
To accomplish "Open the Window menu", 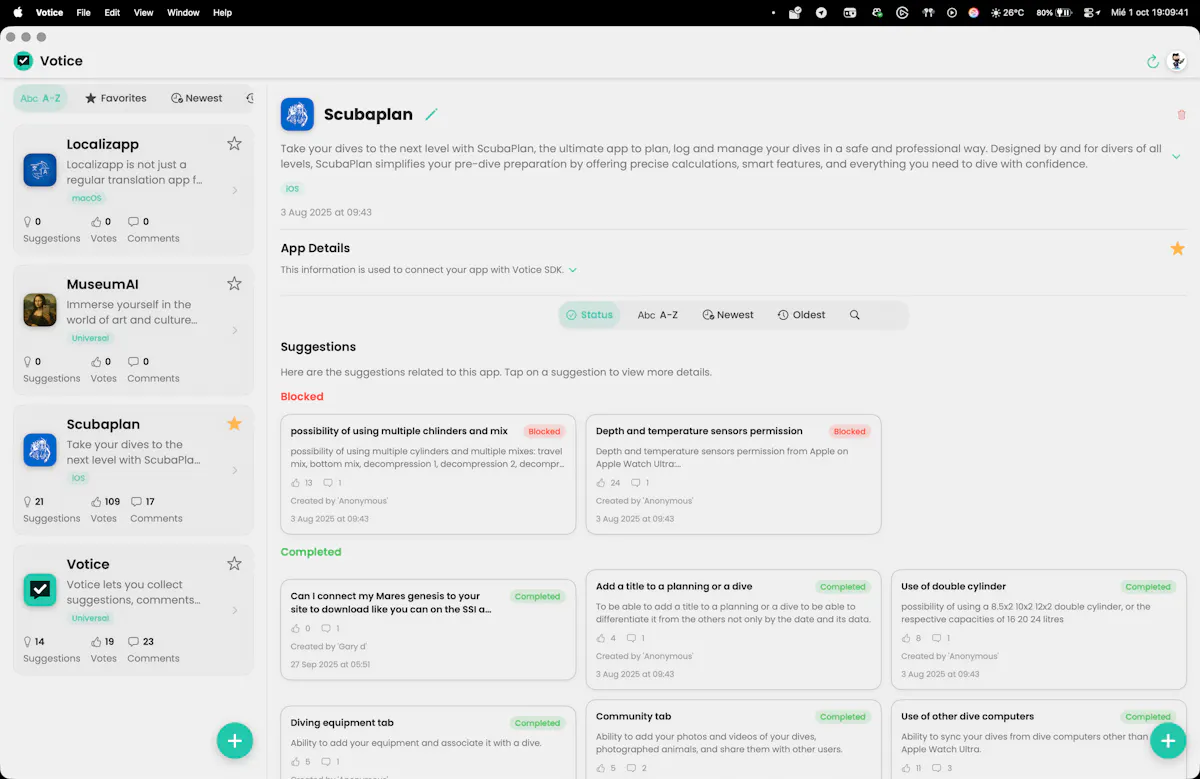I will [183, 13].
